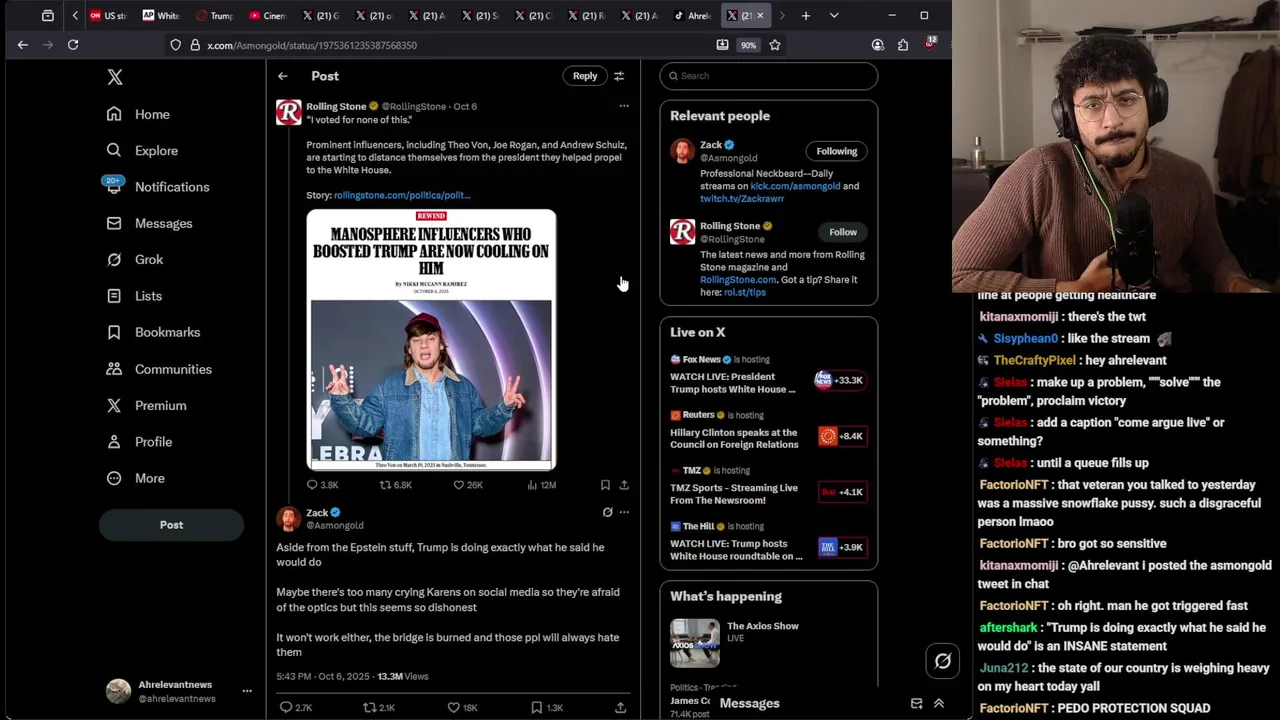Open the Reuters Hillary Clinton live listing
This screenshot has width=1280, height=720.
coord(768,431)
